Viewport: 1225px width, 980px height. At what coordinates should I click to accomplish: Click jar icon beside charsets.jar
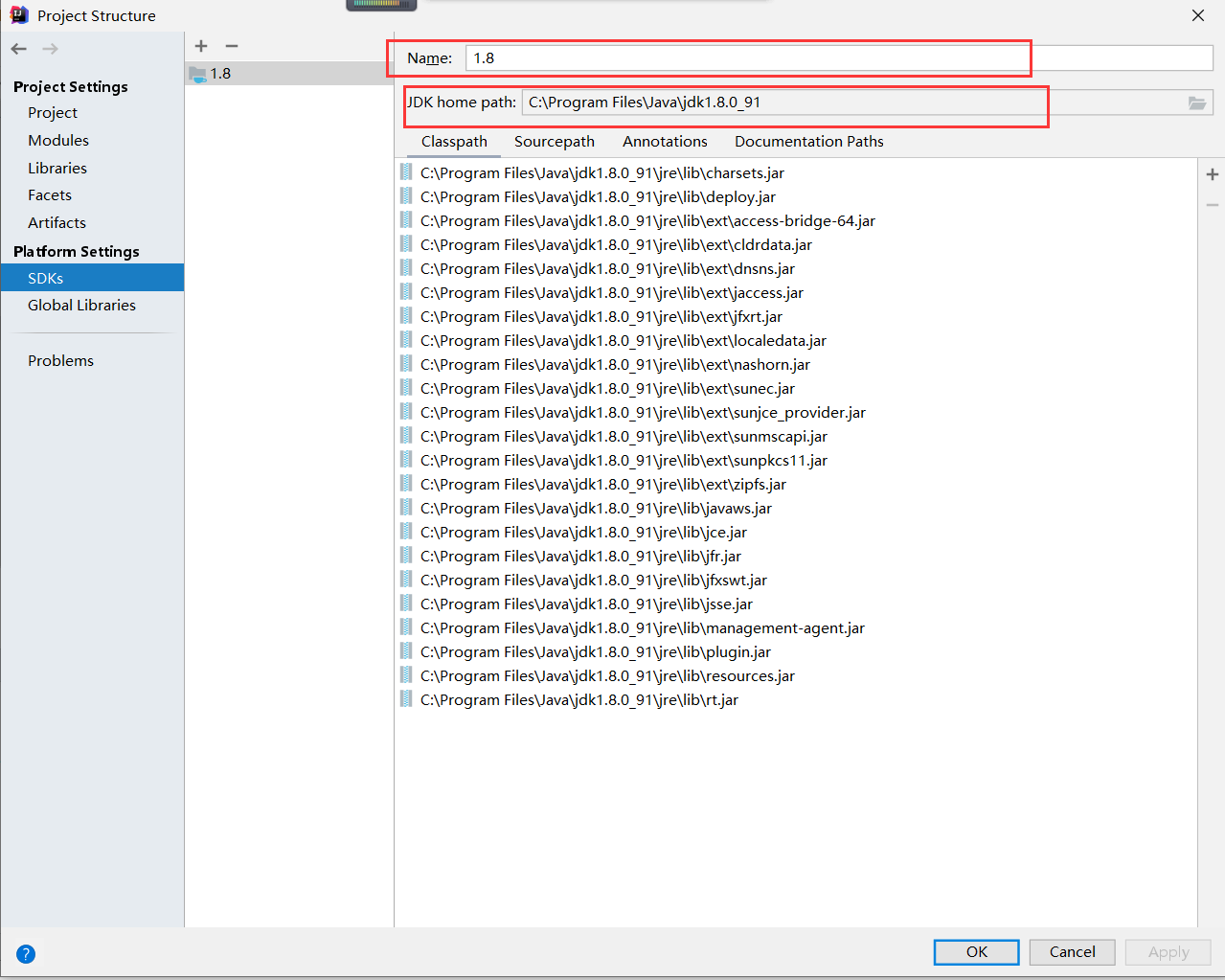406,172
